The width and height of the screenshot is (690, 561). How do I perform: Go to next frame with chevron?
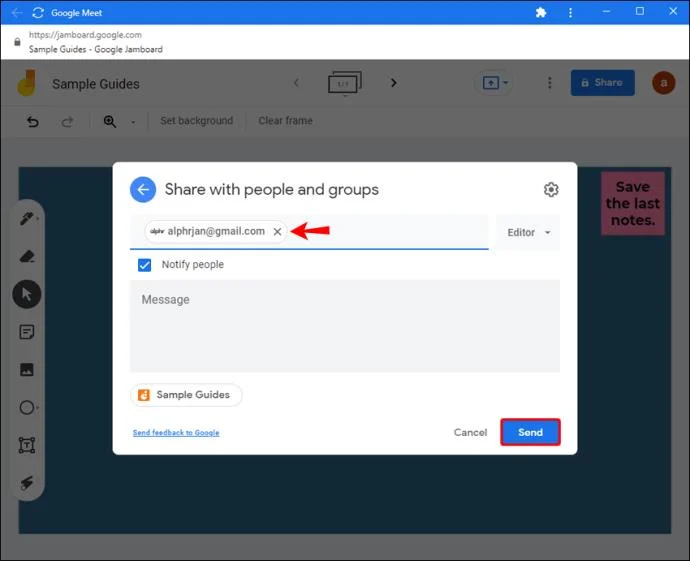394,83
